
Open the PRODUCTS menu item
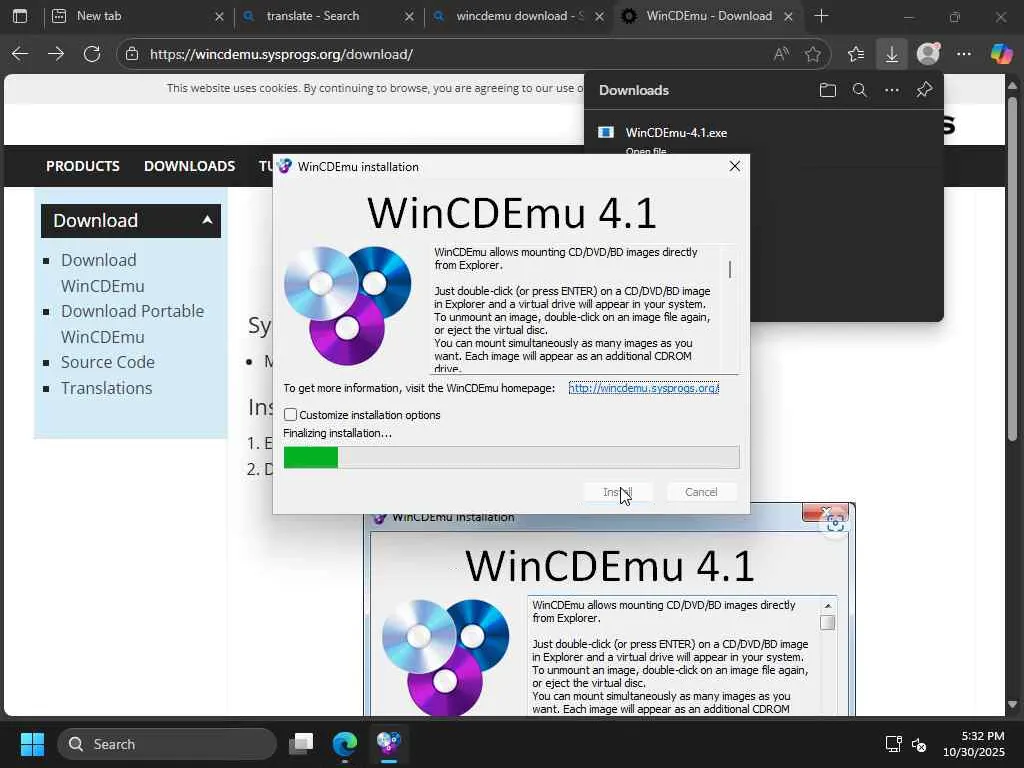pos(83,166)
